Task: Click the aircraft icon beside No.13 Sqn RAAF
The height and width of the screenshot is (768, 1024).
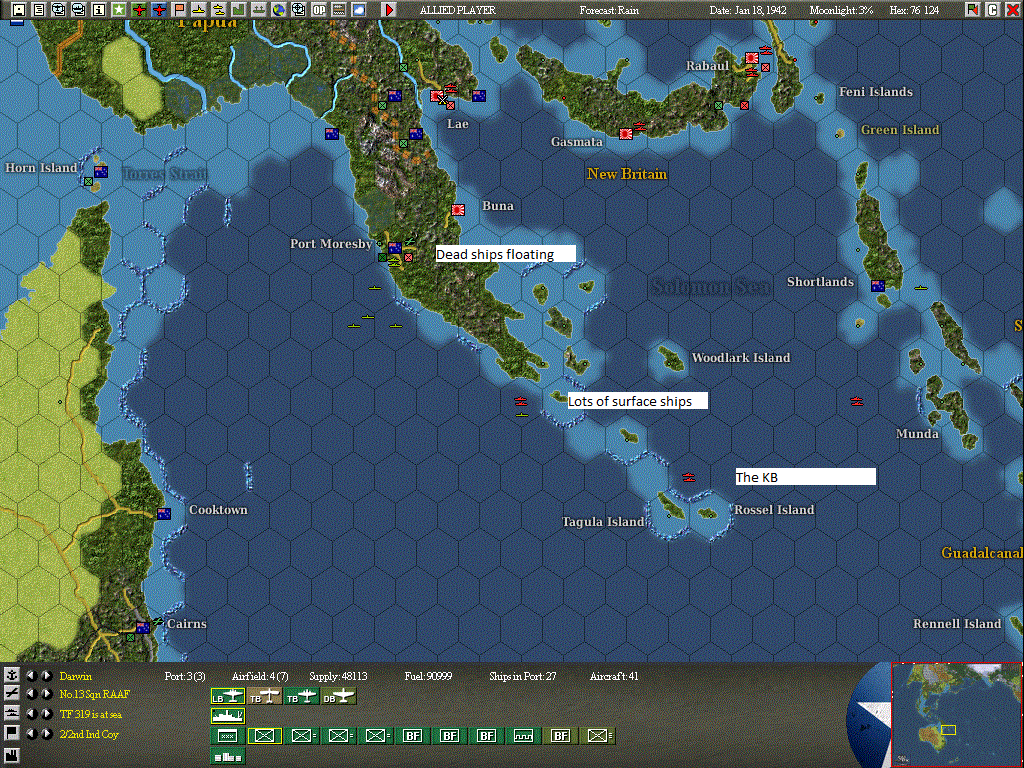Action: [x=11, y=694]
